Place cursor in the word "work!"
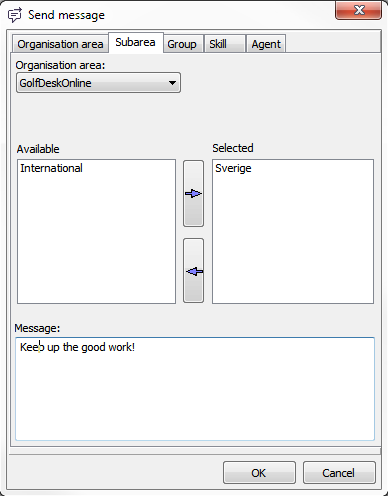 (x=122, y=347)
